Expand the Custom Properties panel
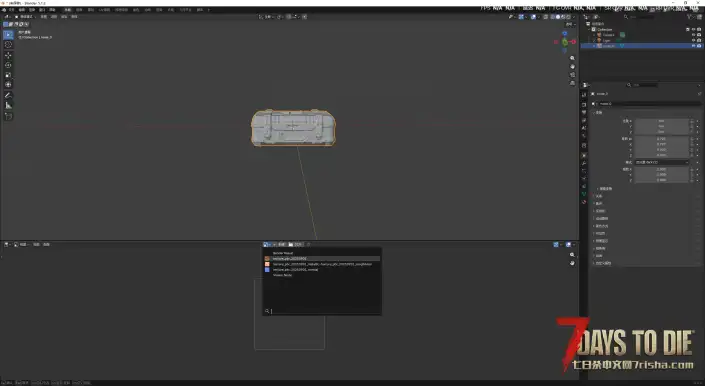Viewport: 705px width, 386px height. click(x=603, y=263)
